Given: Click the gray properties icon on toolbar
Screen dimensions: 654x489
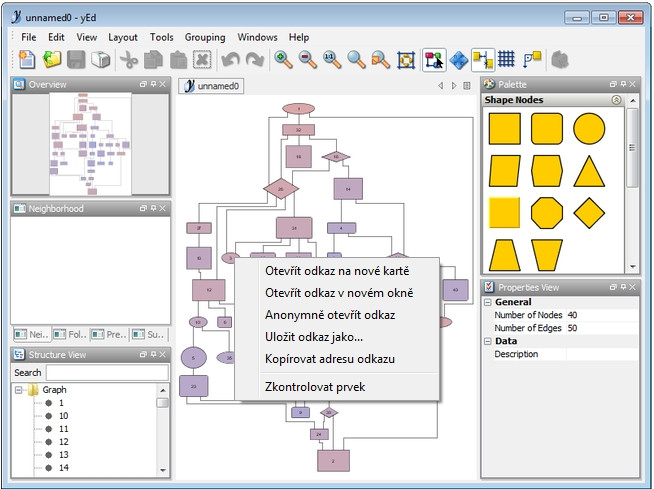Looking at the screenshot, I should pos(560,60).
